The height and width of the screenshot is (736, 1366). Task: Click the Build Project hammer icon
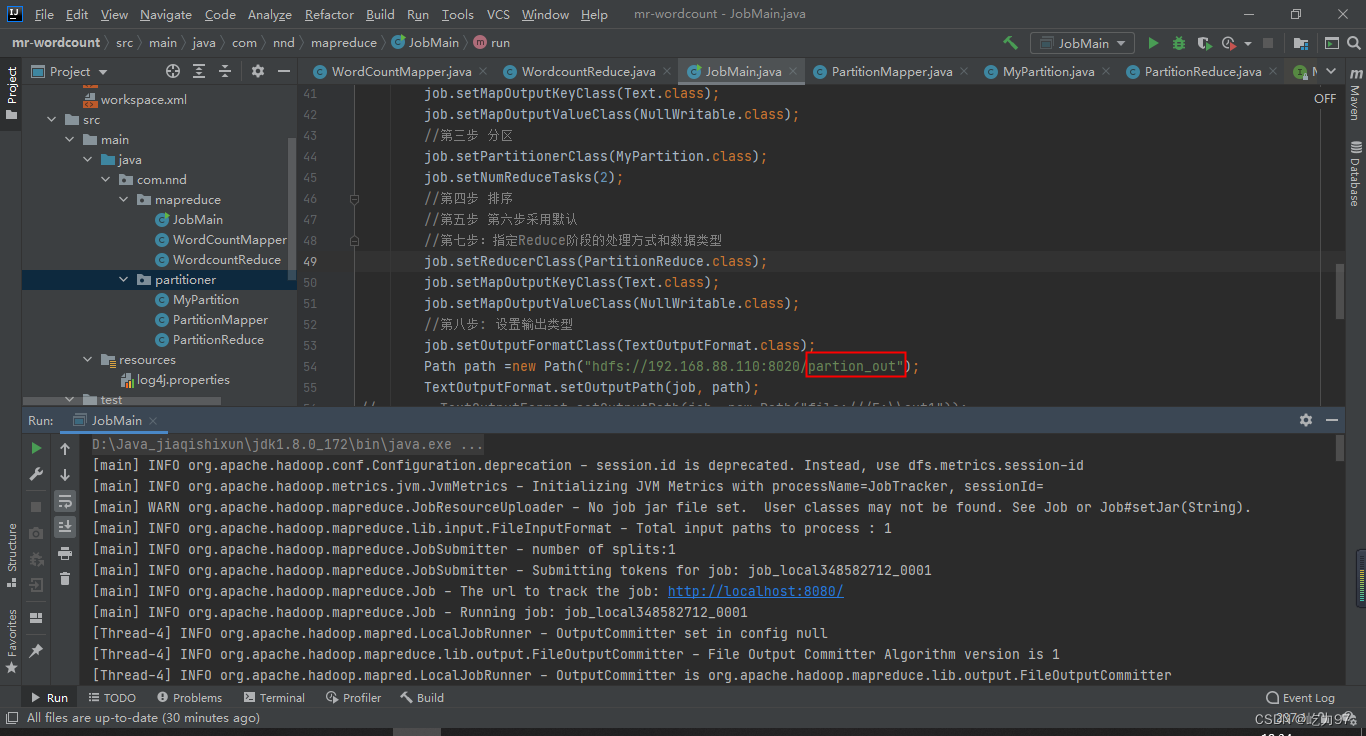click(1011, 43)
